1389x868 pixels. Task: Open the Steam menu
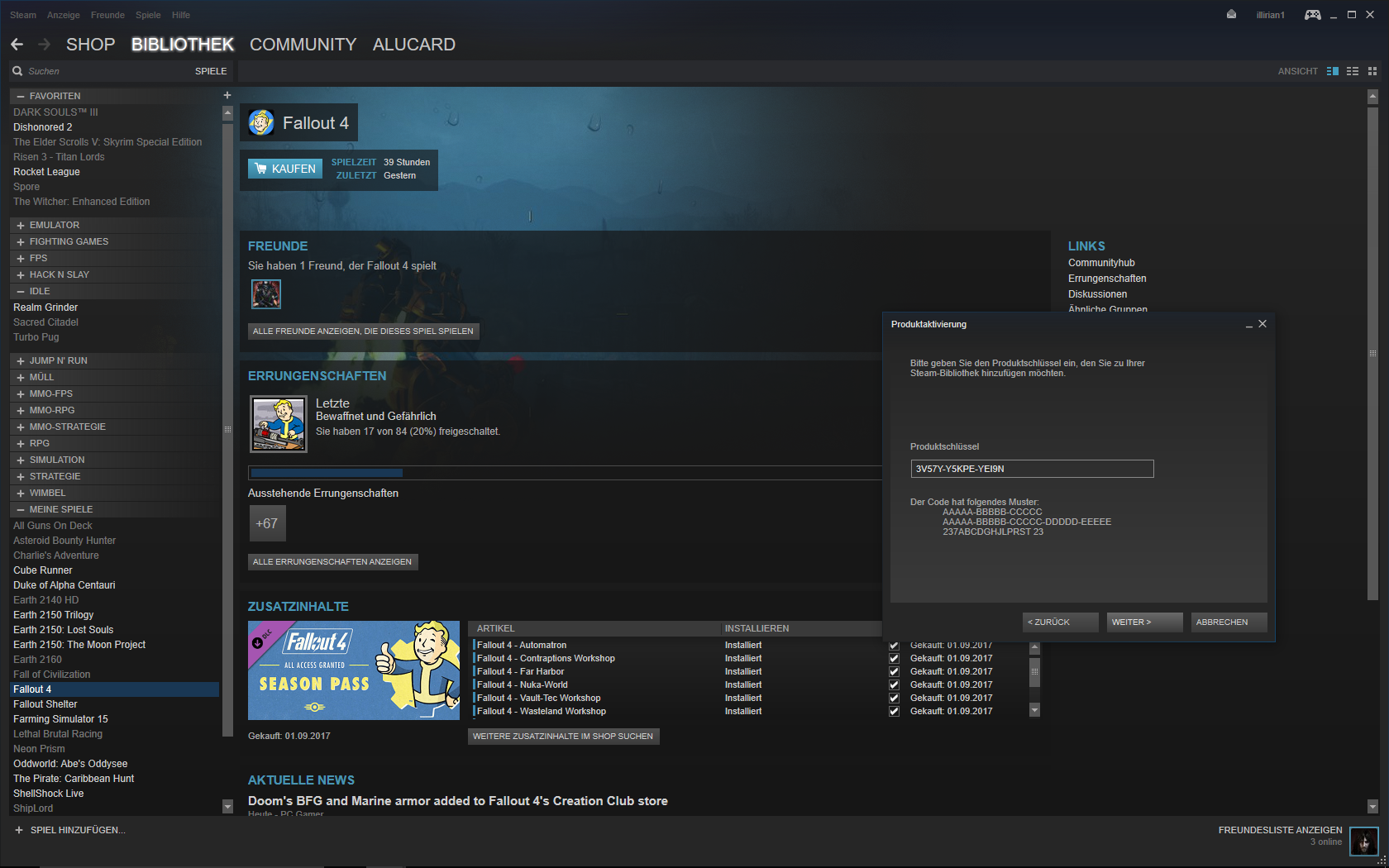[23, 15]
